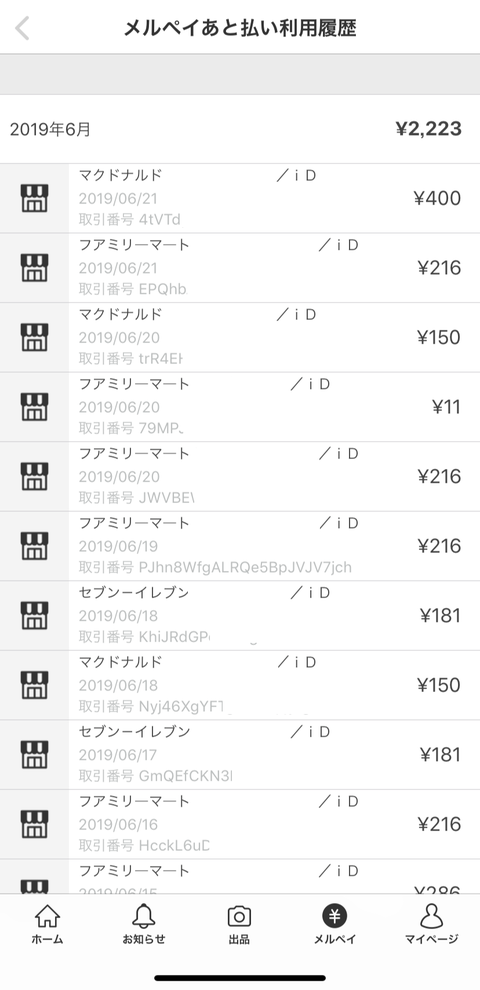Open the 2019/06/18 セブンーイレブン ¥181 transaction
This screenshot has height=990, width=480.
tap(240, 616)
